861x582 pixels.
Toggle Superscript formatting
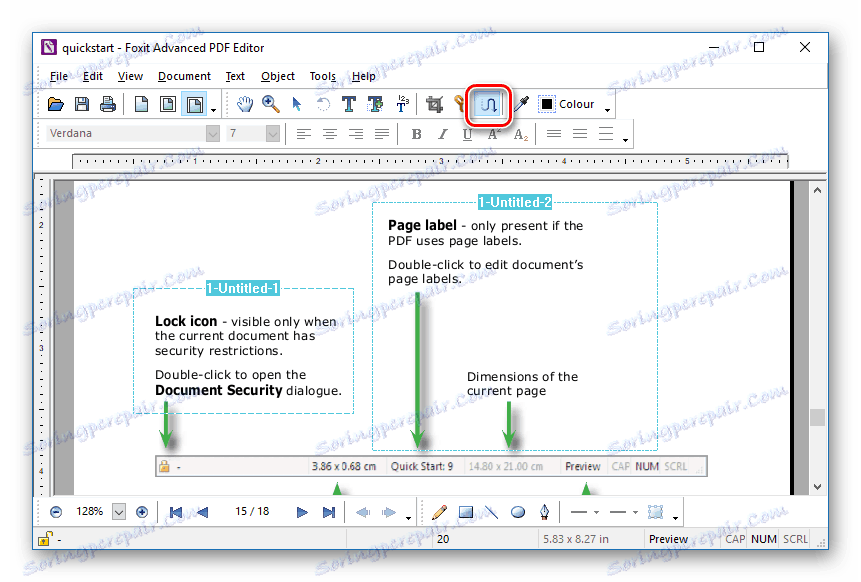point(494,133)
